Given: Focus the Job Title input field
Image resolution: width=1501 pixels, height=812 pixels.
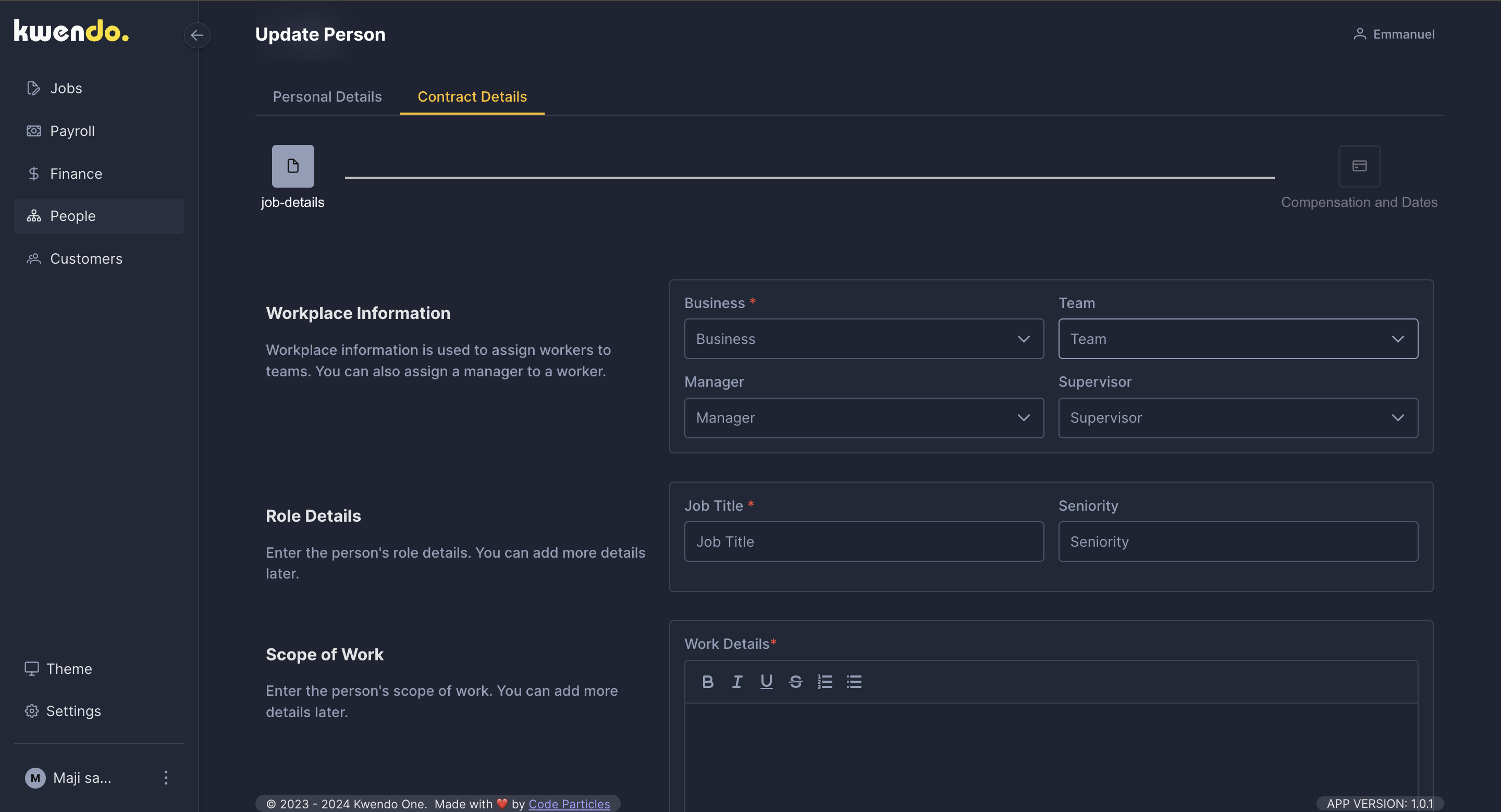Looking at the screenshot, I should pos(864,542).
